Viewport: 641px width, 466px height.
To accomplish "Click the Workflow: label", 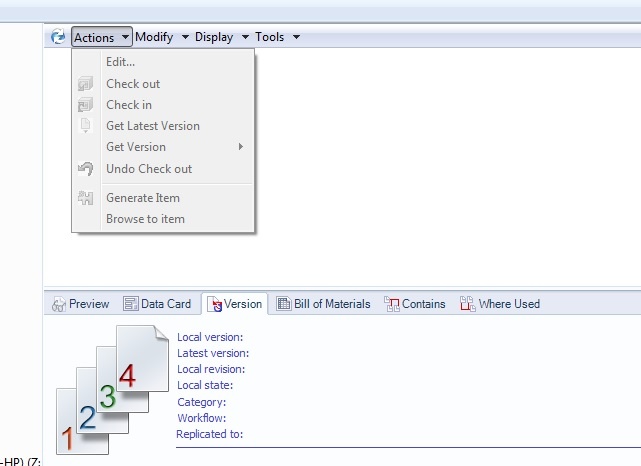I will pyautogui.click(x=202, y=418).
